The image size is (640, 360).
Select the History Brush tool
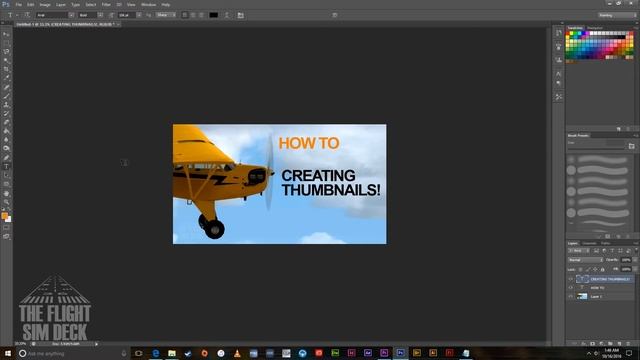6,113
